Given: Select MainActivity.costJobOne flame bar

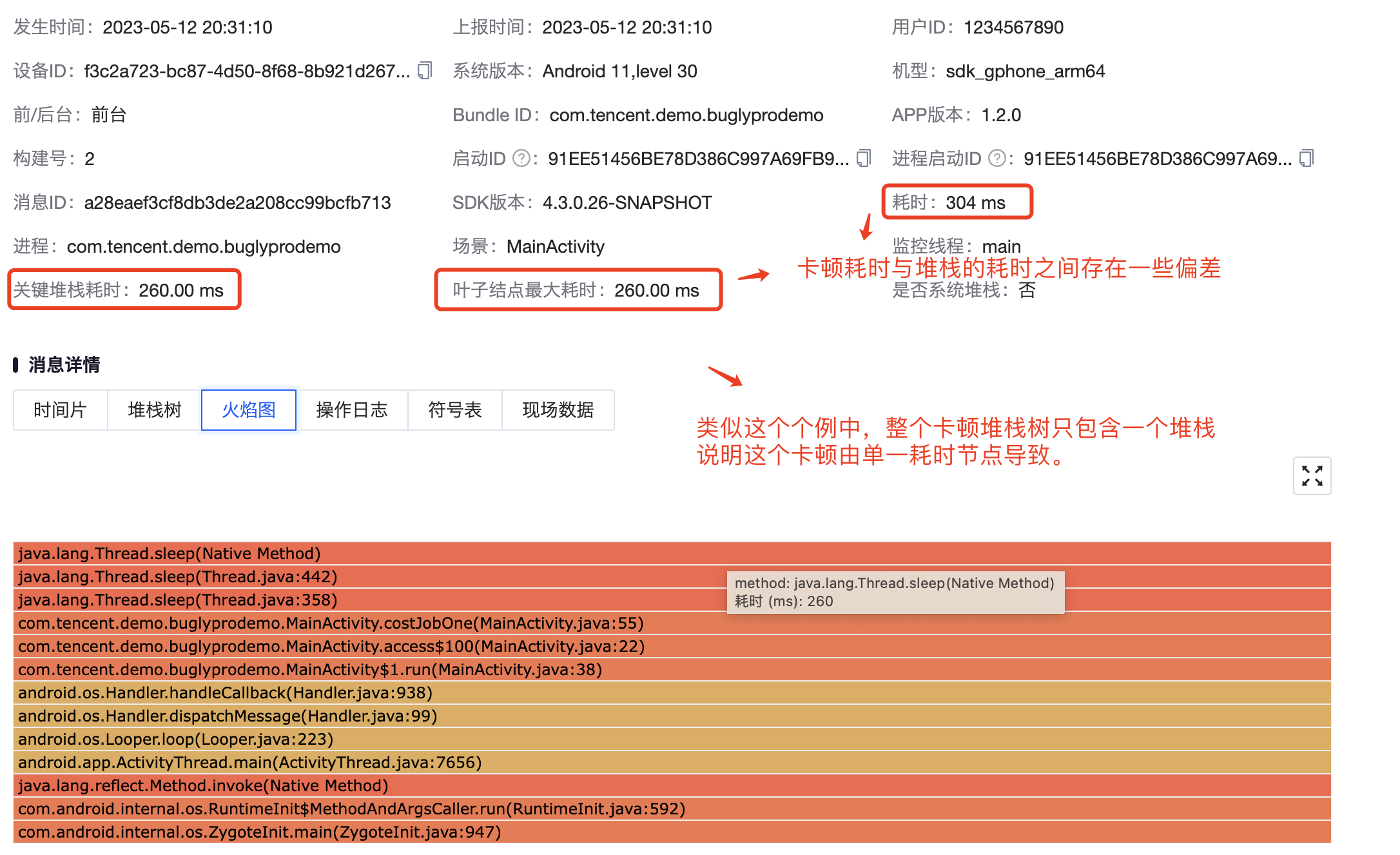Looking at the screenshot, I should (672, 623).
